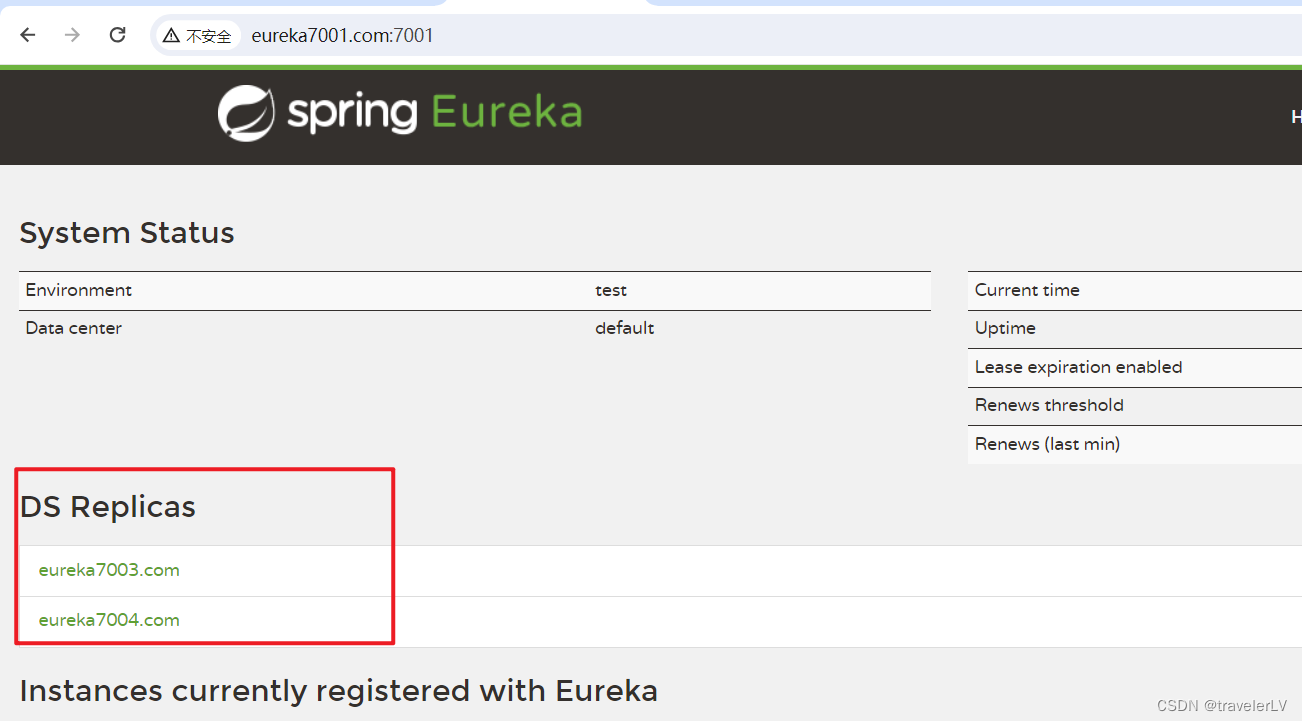Click the Lease expiration enabled label

1078,367
